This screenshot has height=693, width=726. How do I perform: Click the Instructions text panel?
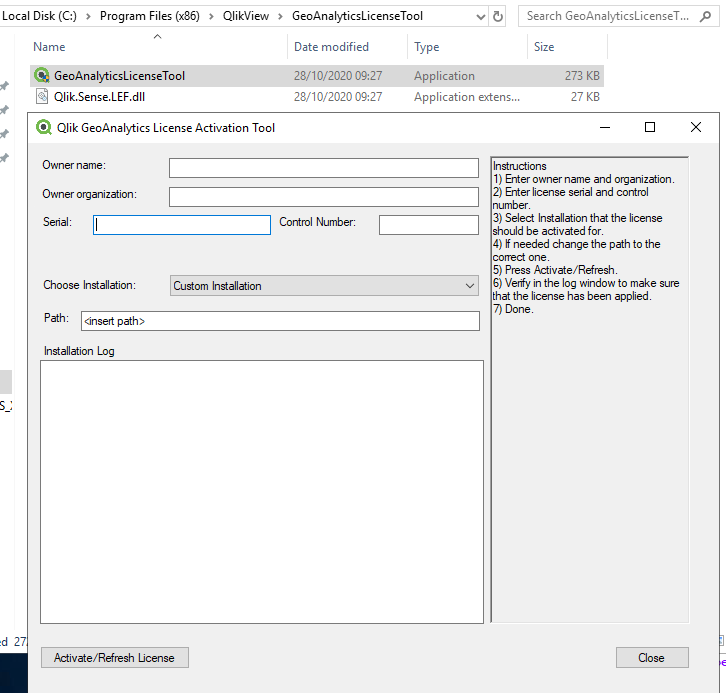[590, 390]
